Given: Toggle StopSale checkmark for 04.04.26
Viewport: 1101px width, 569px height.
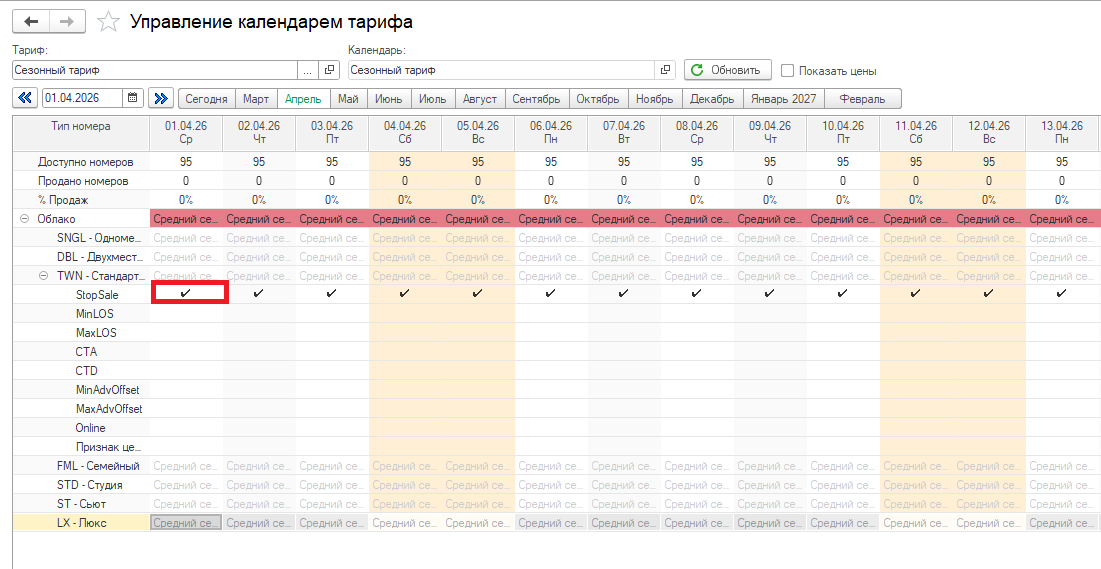Looking at the screenshot, I should point(404,294).
